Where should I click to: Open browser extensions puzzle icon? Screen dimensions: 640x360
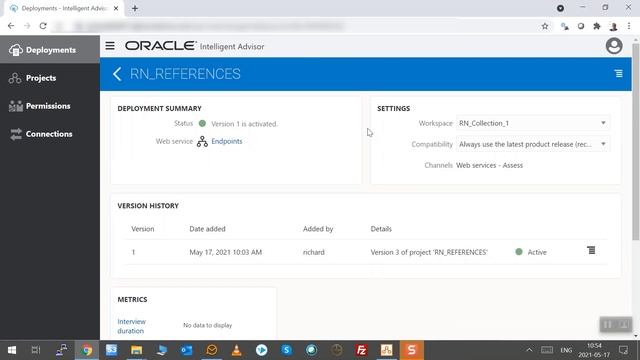(597, 26)
